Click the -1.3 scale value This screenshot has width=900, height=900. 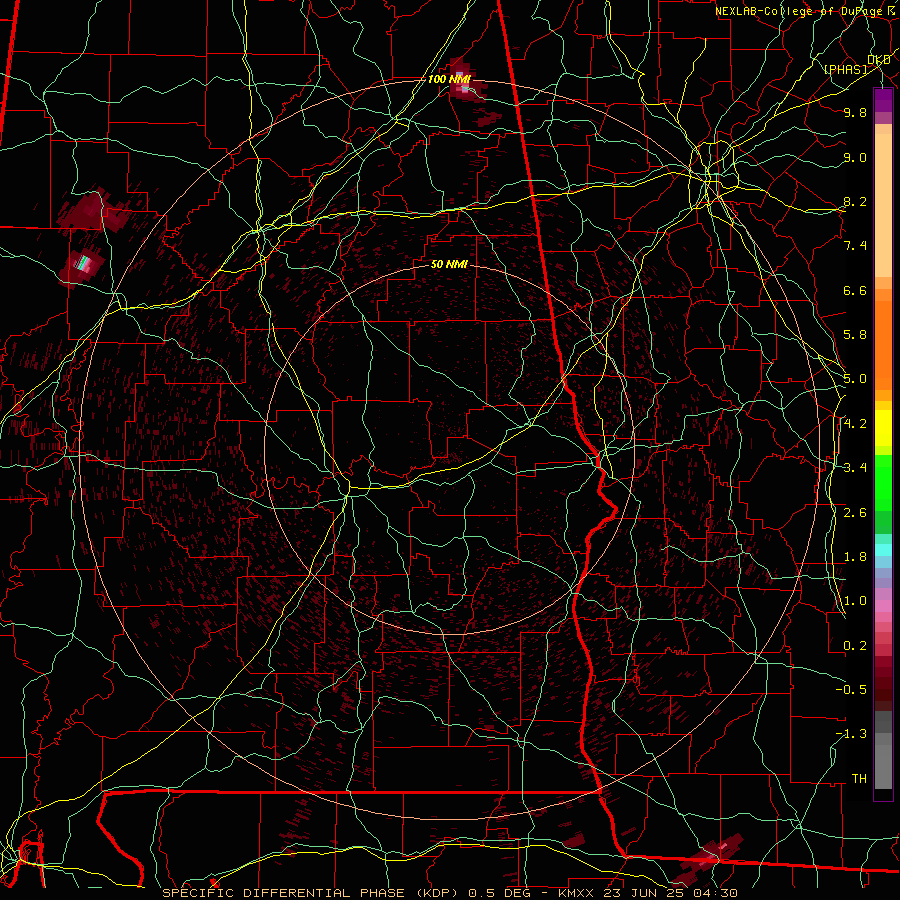pyautogui.click(x=851, y=734)
